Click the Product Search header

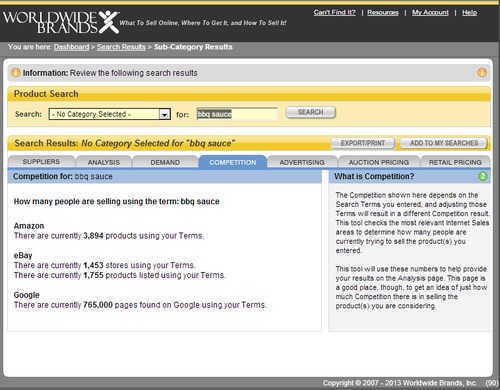[46, 94]
